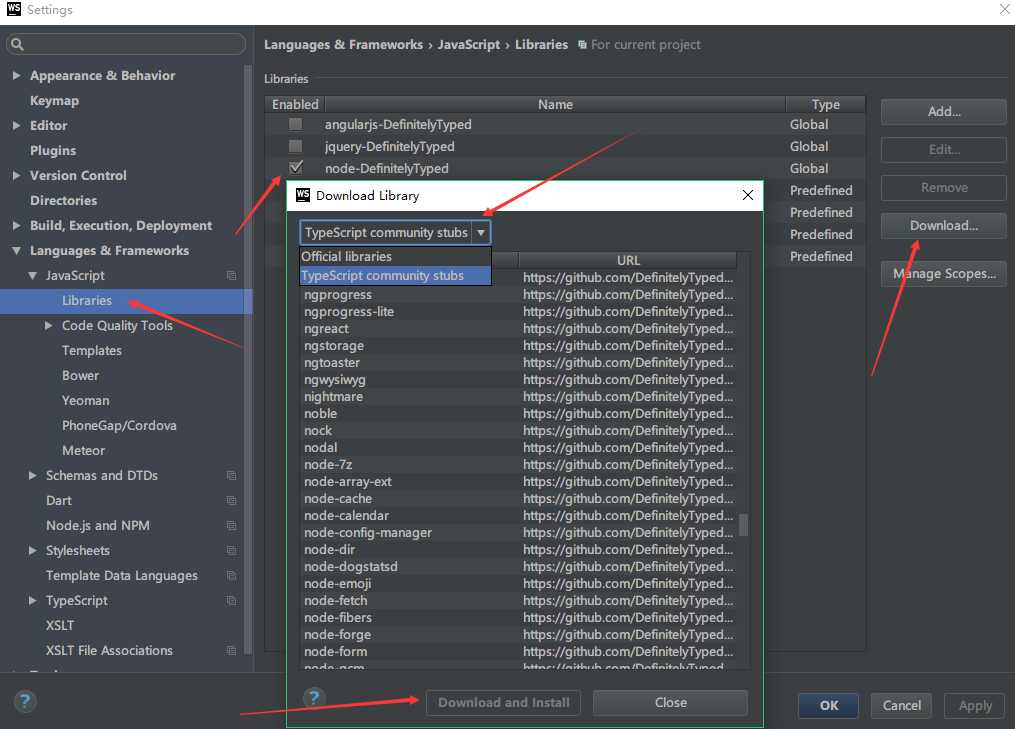This screenshot has height=729, width=1015.
Task: Expand Schemas and DTDs node
Action: (32, 476)
